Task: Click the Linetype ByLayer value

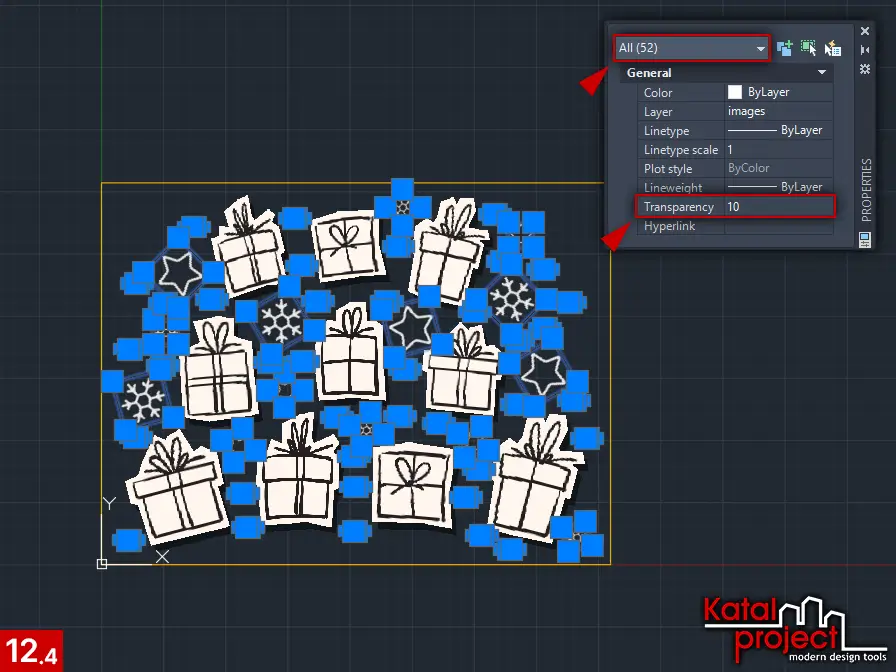Action: [778, 131]
